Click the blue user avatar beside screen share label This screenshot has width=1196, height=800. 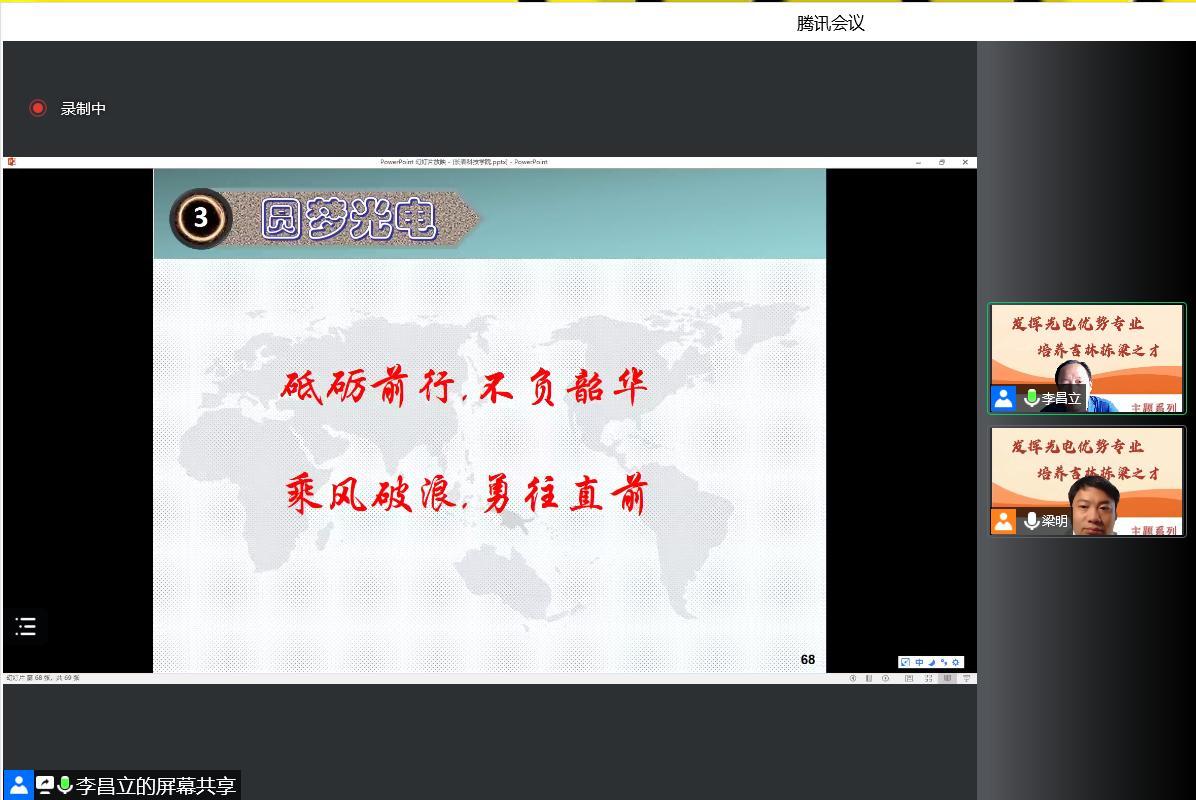(x=18, y=785)
